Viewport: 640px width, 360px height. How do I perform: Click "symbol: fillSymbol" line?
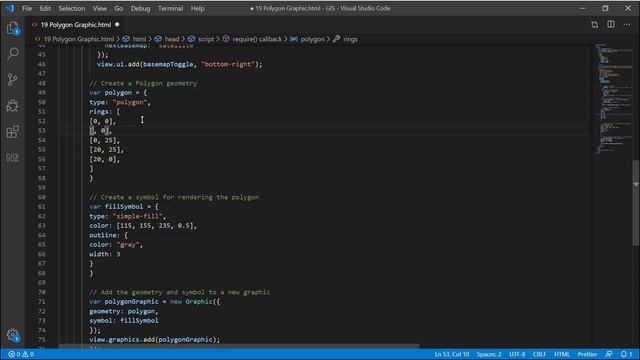(x=124, y=321)
